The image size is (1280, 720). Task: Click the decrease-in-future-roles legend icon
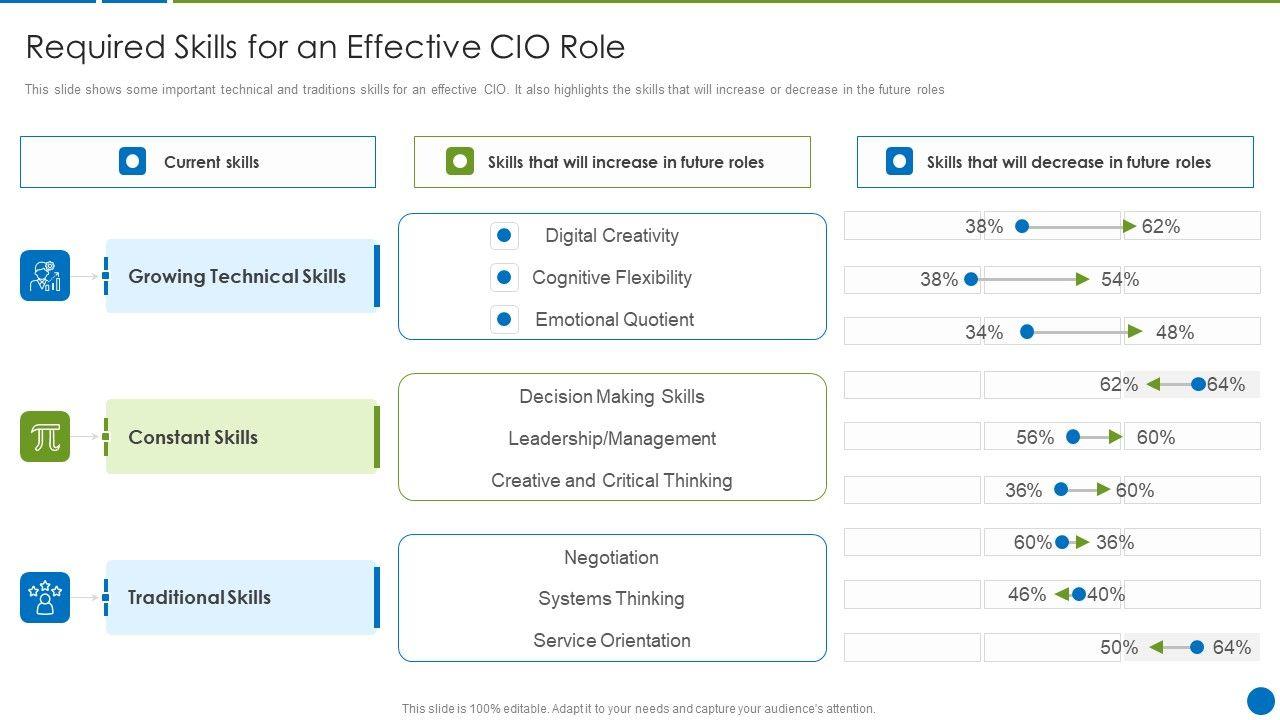click(899, 162)
